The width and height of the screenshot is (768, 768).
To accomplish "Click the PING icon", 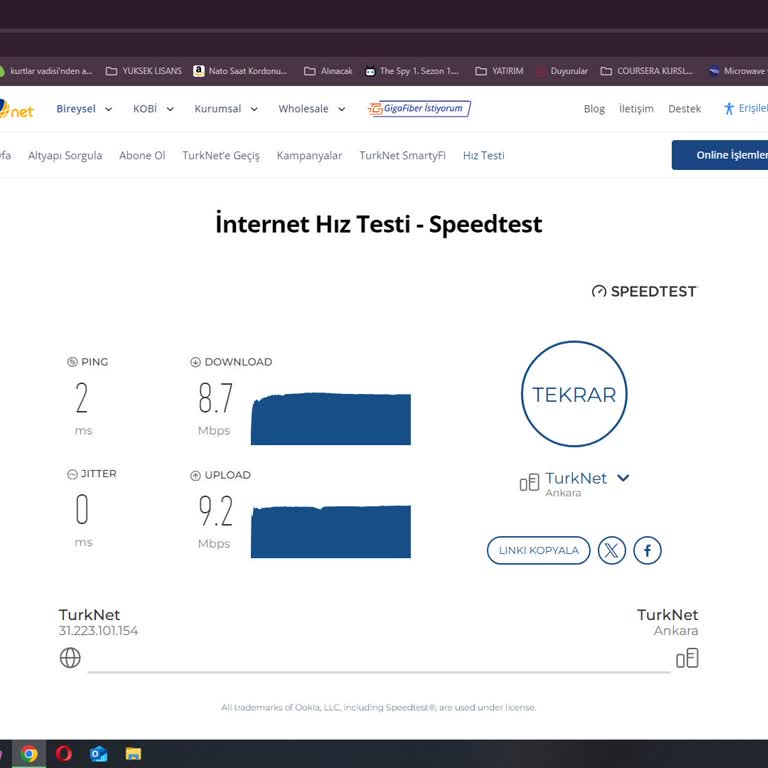I will [72, 362].
